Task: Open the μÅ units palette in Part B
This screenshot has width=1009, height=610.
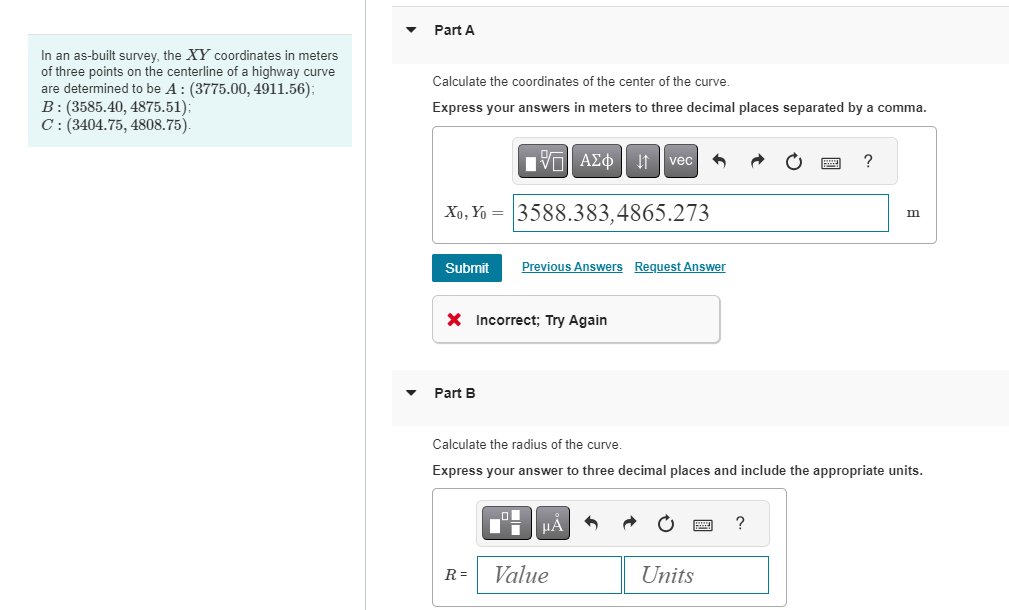Action: click(552, 522)
